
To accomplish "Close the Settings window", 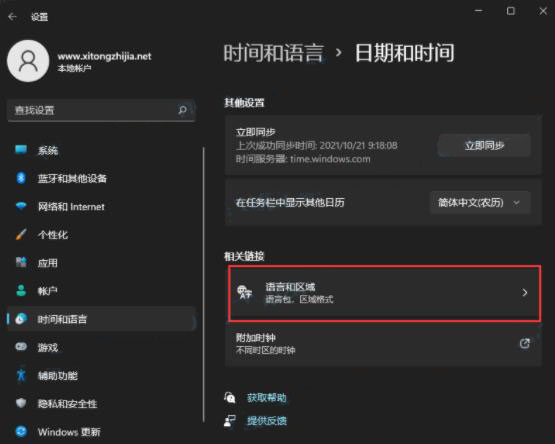I will point(543,11).
